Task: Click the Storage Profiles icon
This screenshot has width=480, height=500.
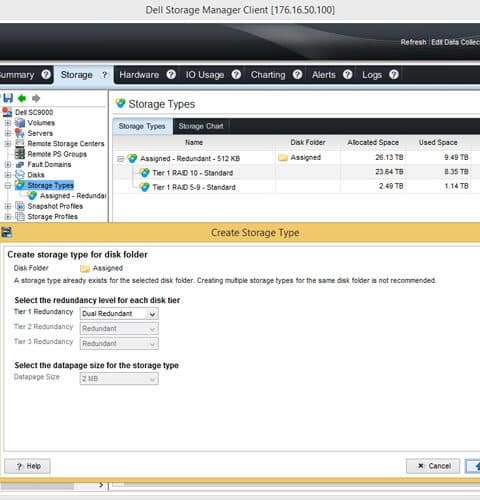Action: (20, 216)
